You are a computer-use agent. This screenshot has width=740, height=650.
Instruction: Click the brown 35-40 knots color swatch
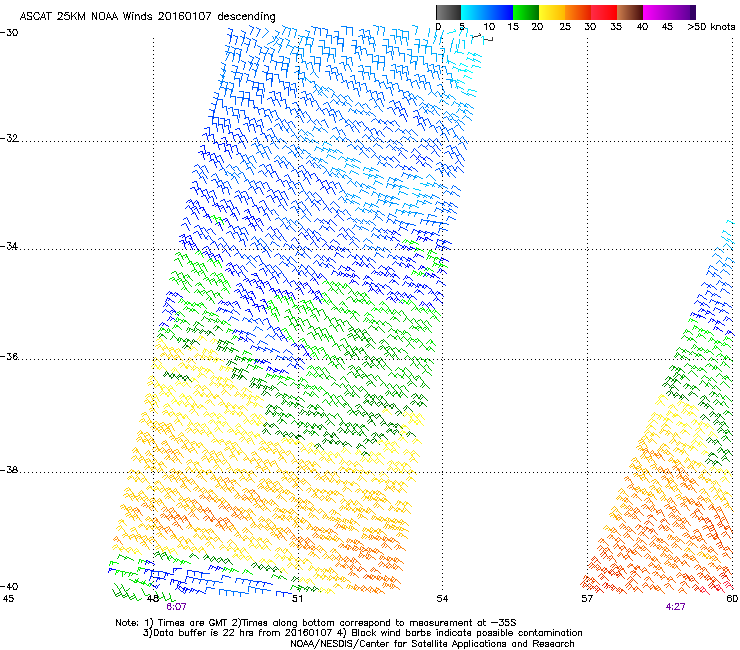pos(630,12)
